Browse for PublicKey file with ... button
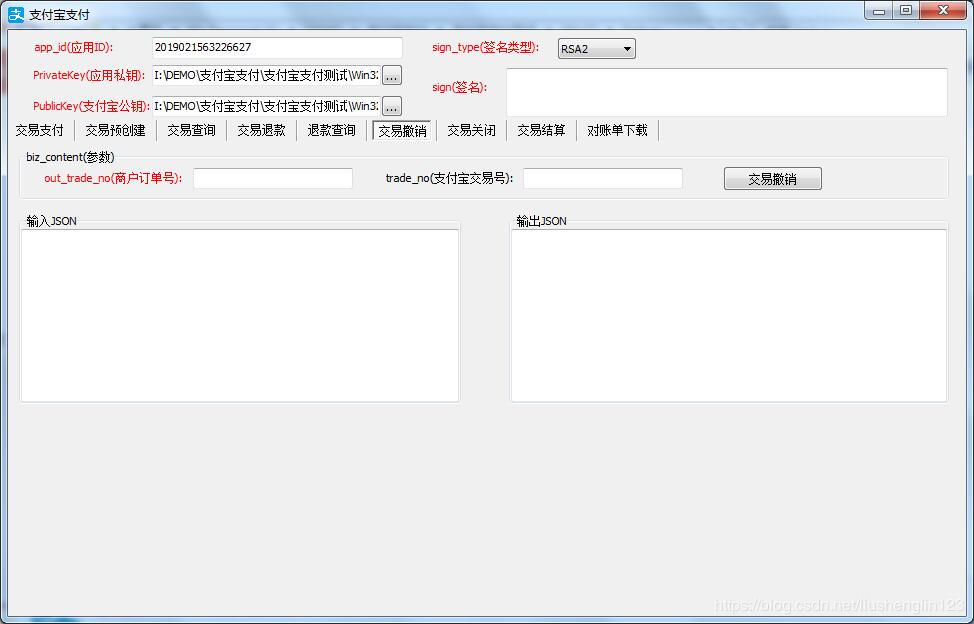 [x=391, y=106]
